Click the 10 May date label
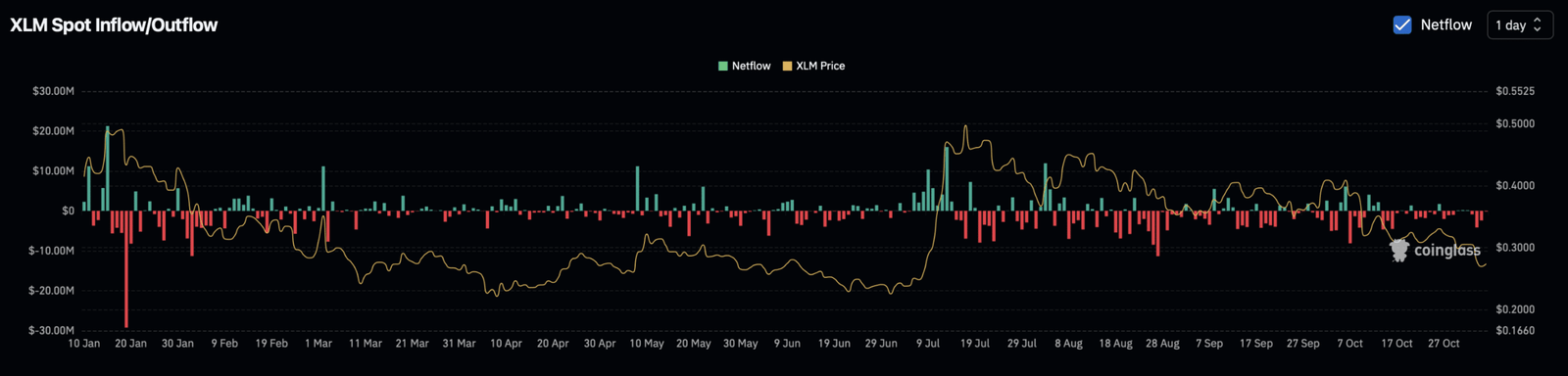Image resolution: width=1568 pixels, height=376 pixels. [x=647, y=344]
